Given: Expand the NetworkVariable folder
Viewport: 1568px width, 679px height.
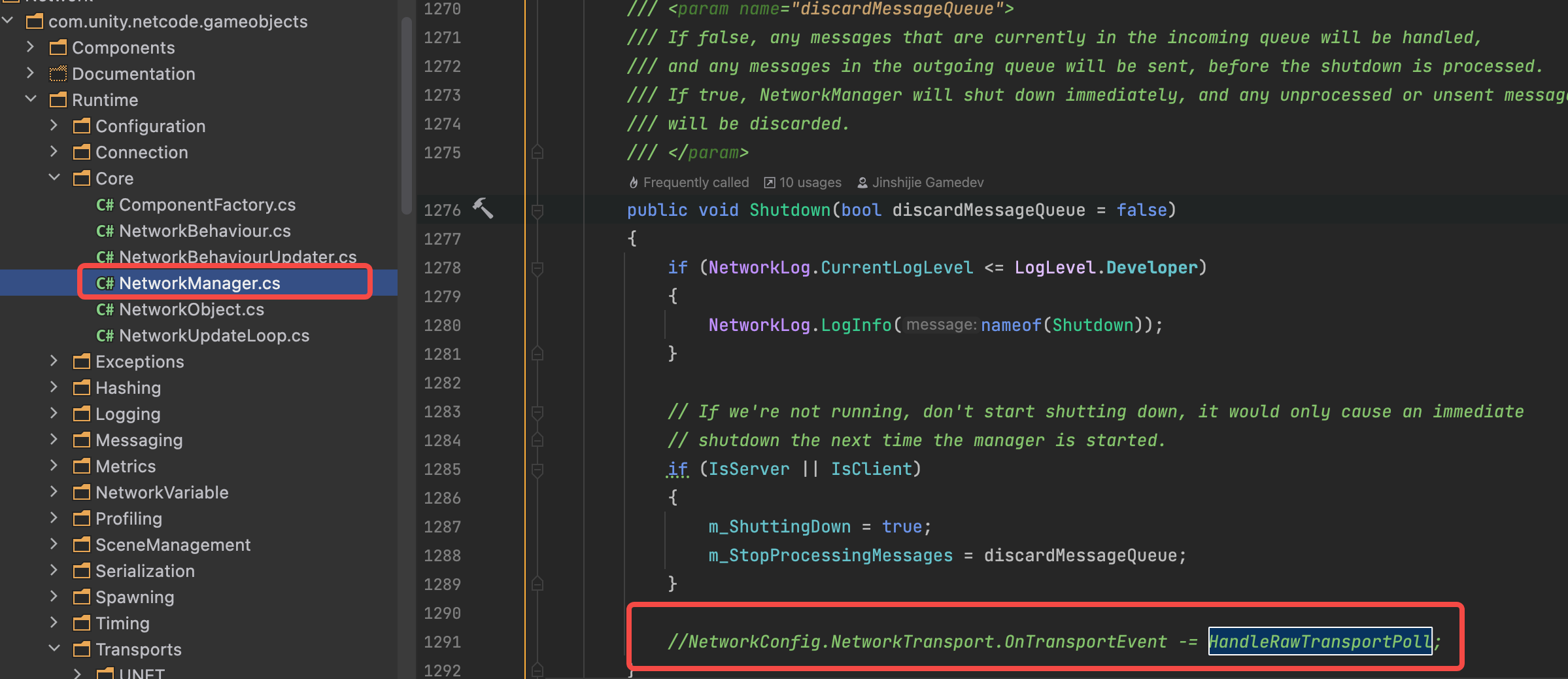Looking at the screenshot, I should point(54,492).
